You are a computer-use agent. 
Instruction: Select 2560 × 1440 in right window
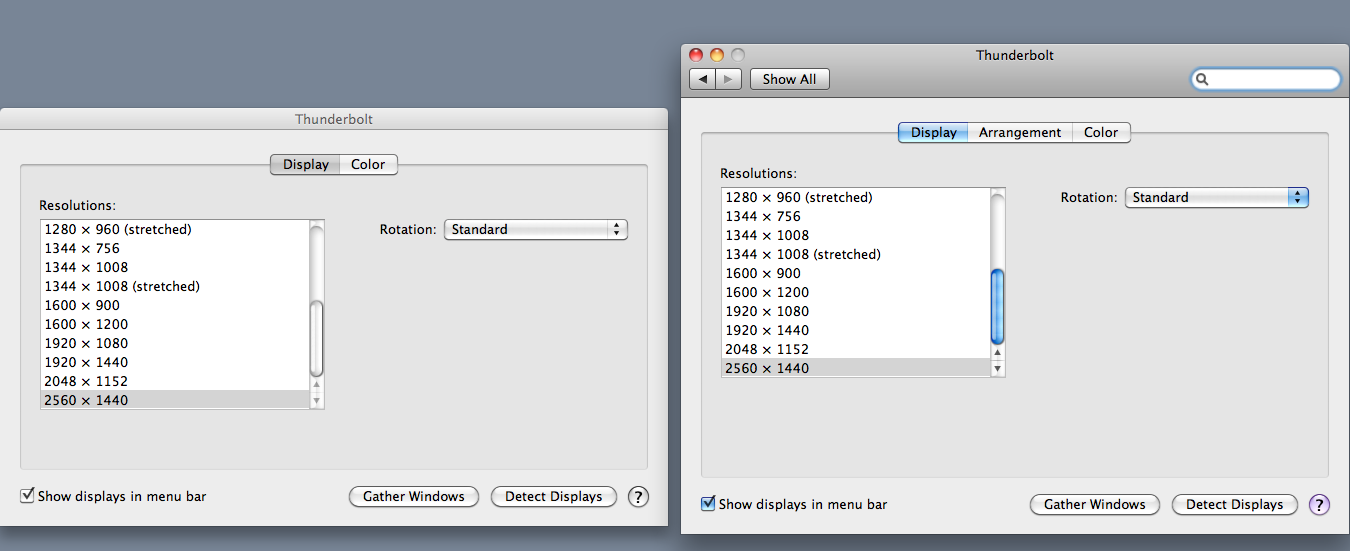pyautogui.click(x=856, y=369)
